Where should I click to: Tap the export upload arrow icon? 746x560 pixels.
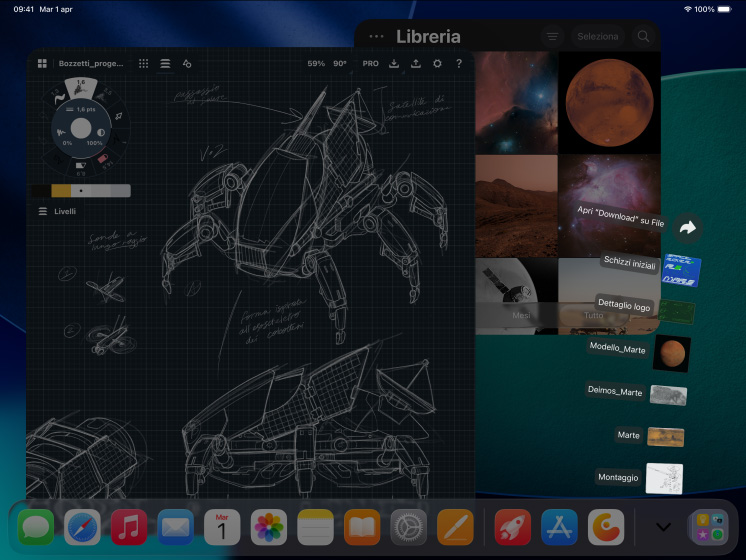coord(415,63)
